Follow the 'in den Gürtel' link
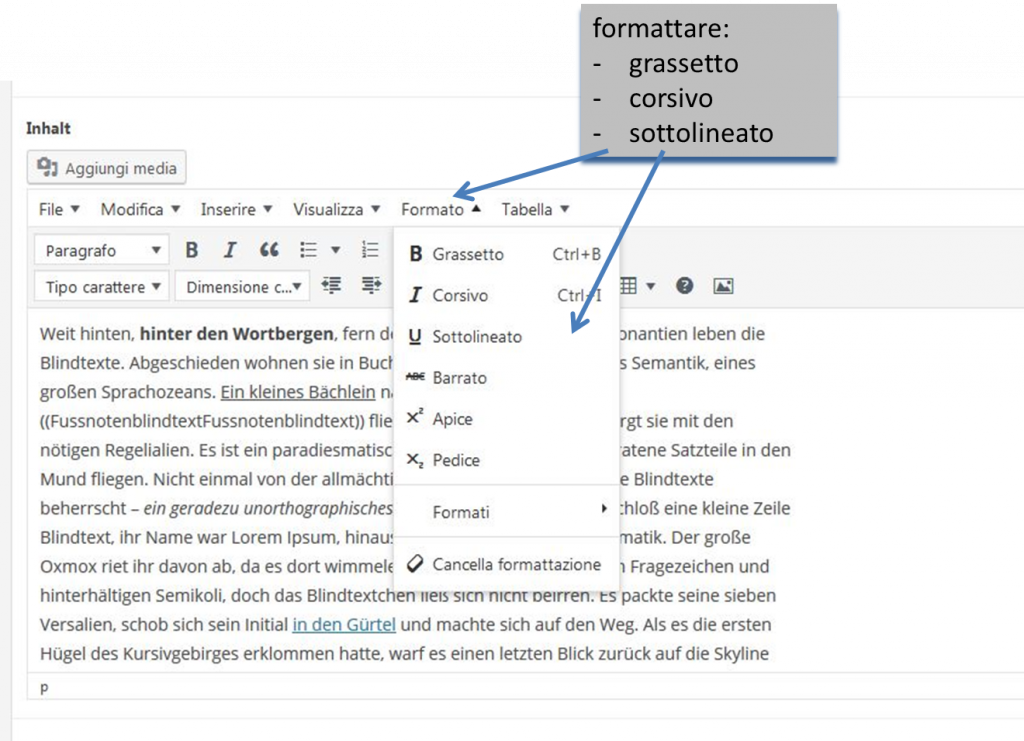Viewport: 1024px width, 741px height. 344,626
